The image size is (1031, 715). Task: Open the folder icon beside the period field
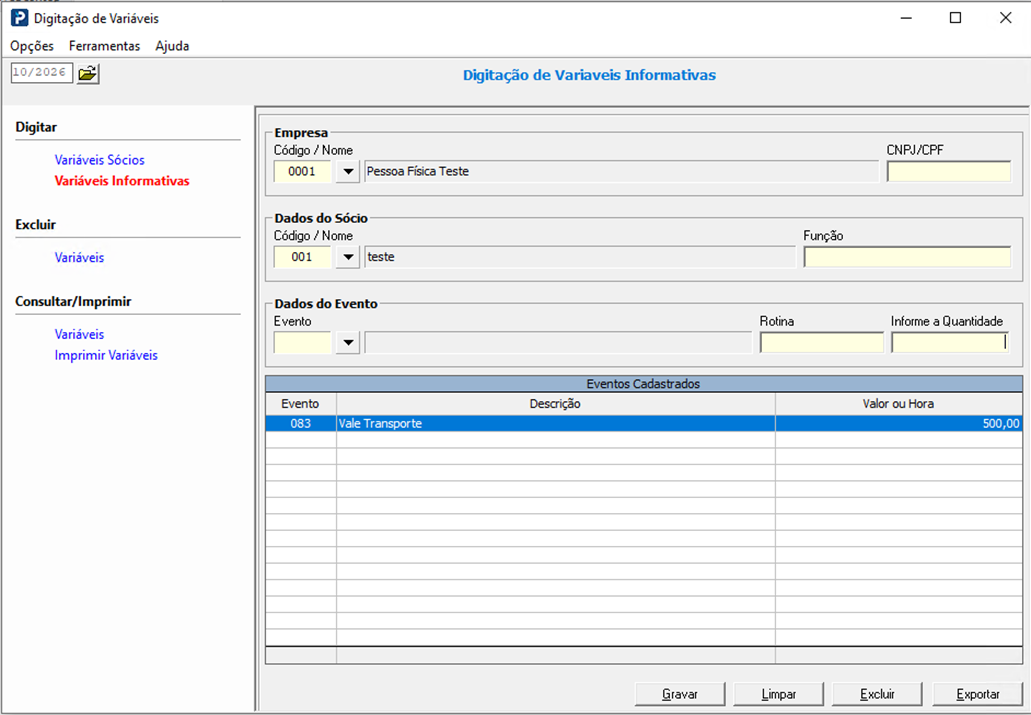pos(87,73)
